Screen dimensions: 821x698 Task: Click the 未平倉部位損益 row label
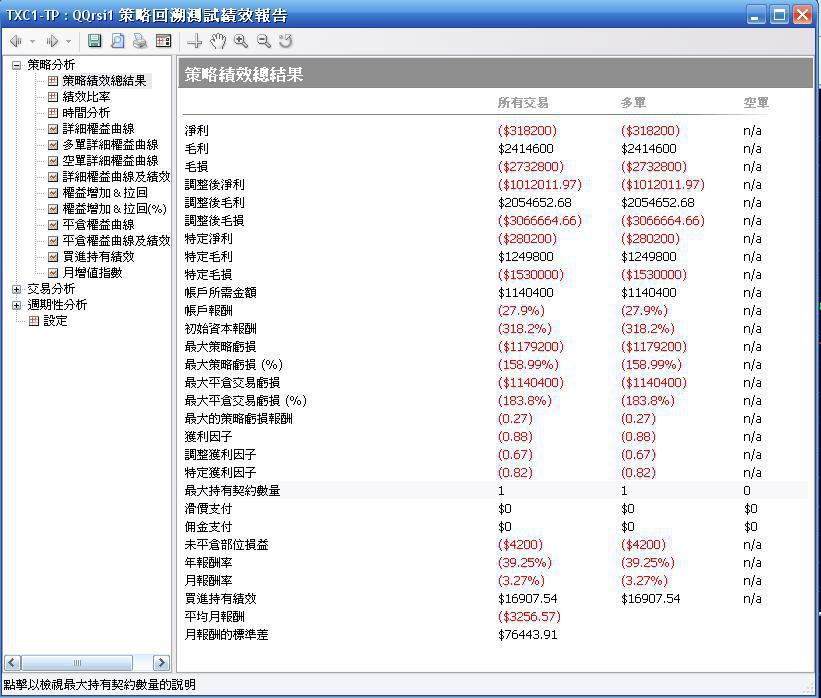click(227, 545)
